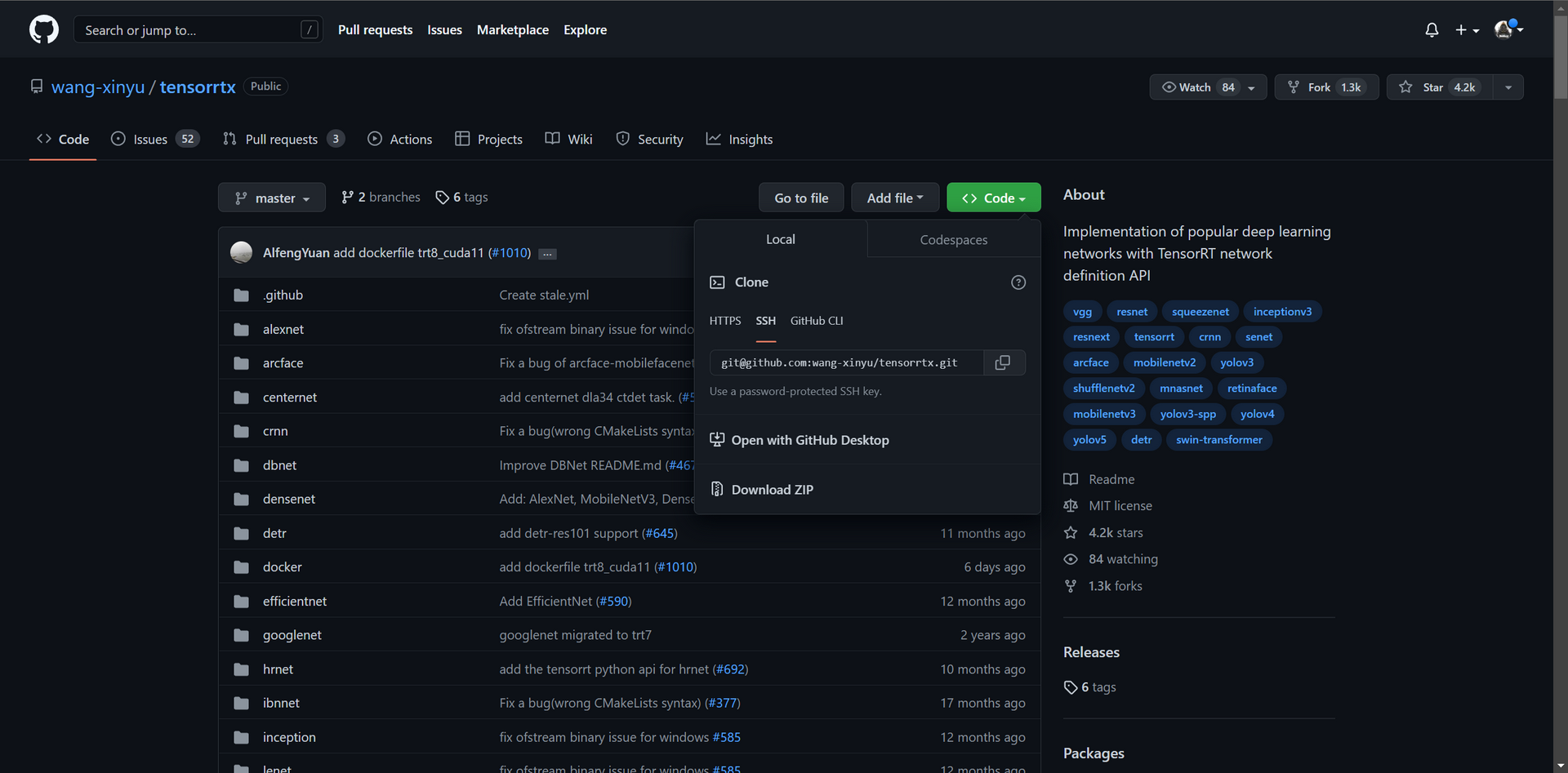Click the SSH clone URL text field
Viewport: 1568px width, 773px height.
pos(846,362)
